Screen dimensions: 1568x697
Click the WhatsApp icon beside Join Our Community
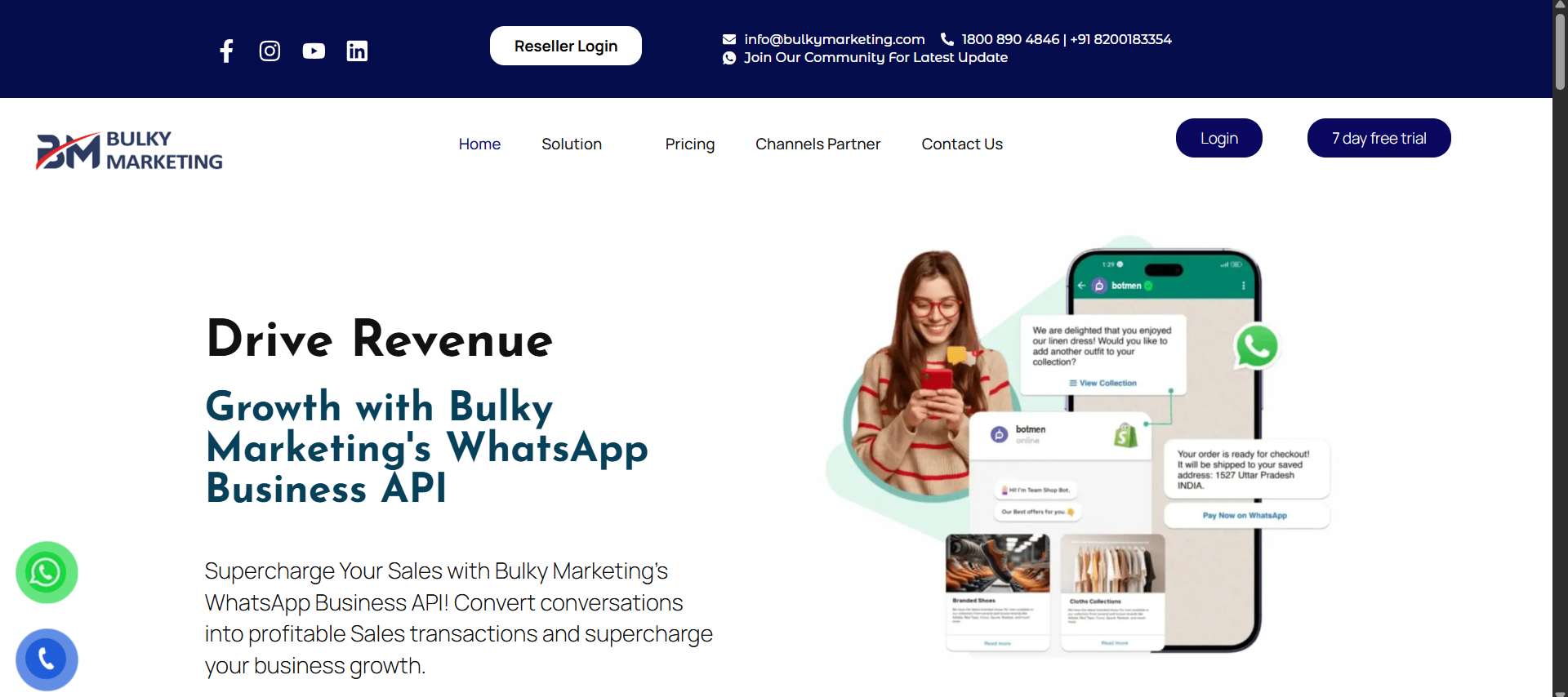pos(729,58)
